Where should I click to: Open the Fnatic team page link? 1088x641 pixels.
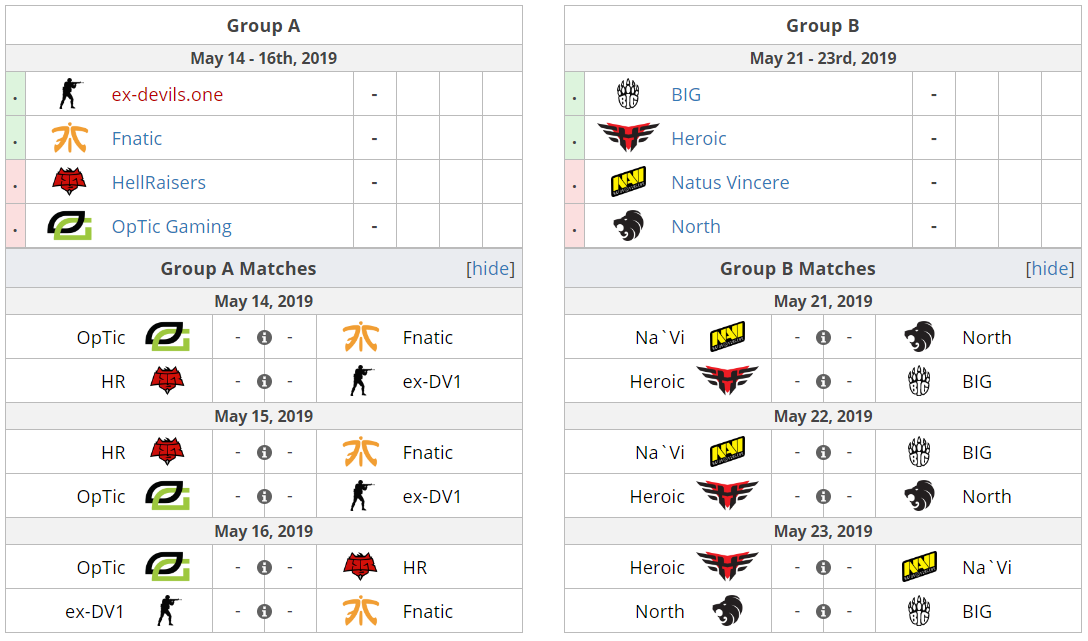[137, 138]
